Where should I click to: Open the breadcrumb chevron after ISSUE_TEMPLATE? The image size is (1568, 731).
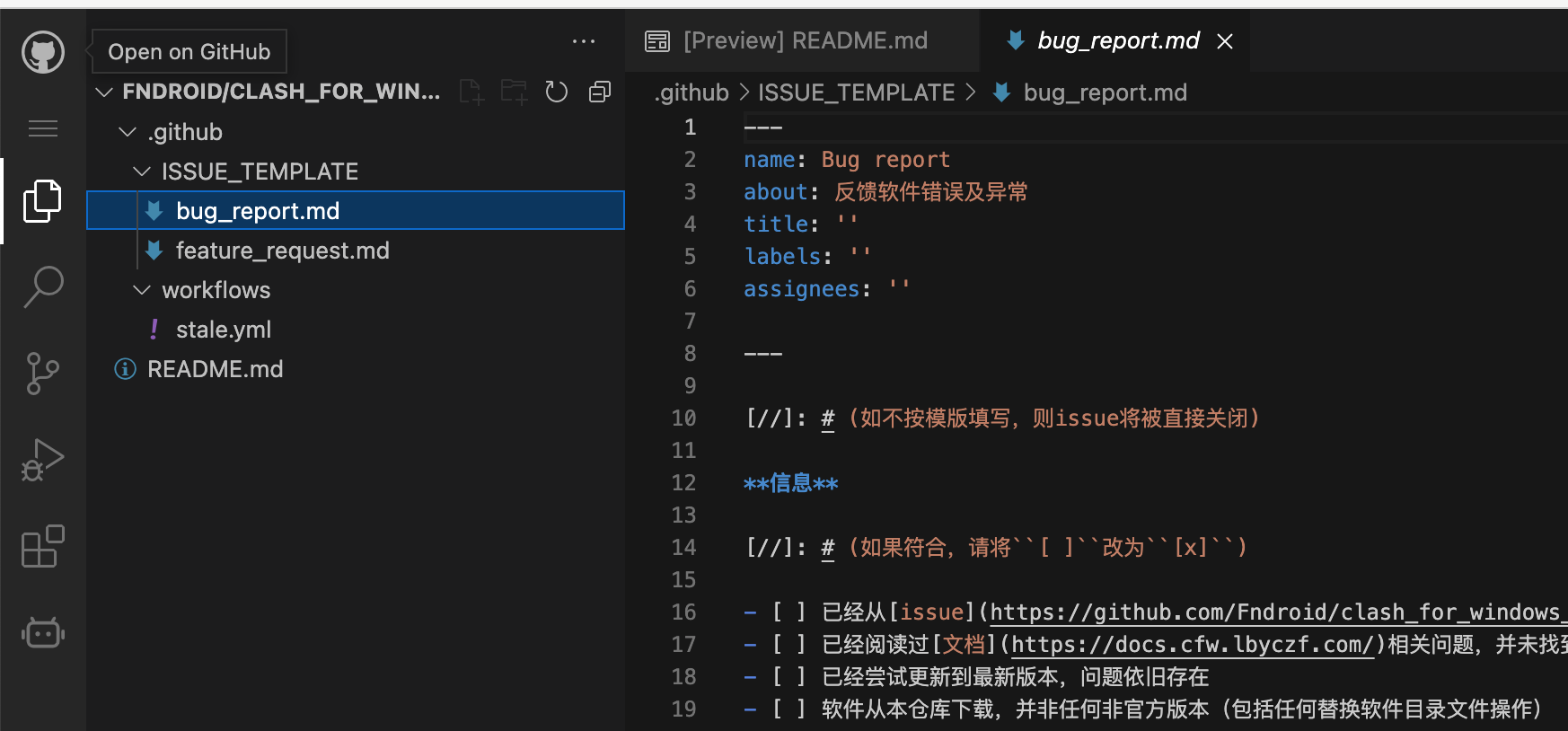(x=971, y=92)
